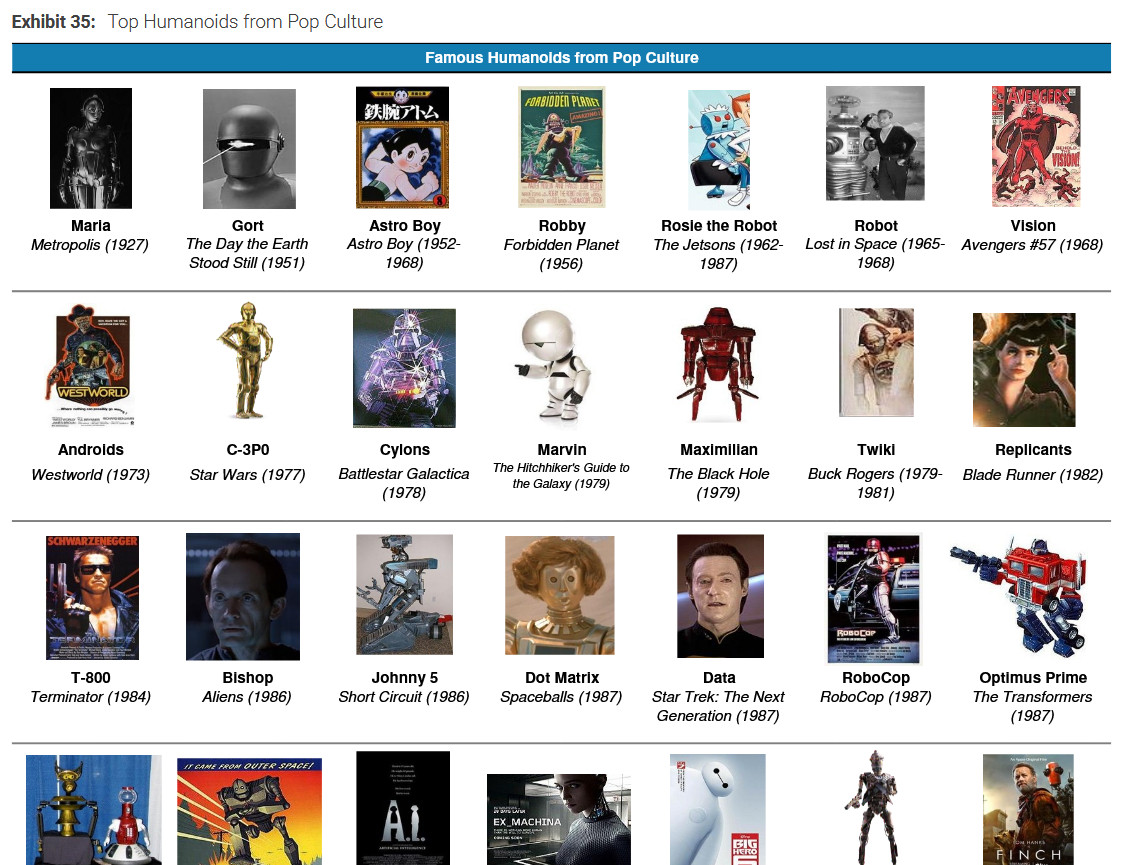Click the RoboCop movie poster
This screenshot has width=1126, height=865.
[873, 599]
